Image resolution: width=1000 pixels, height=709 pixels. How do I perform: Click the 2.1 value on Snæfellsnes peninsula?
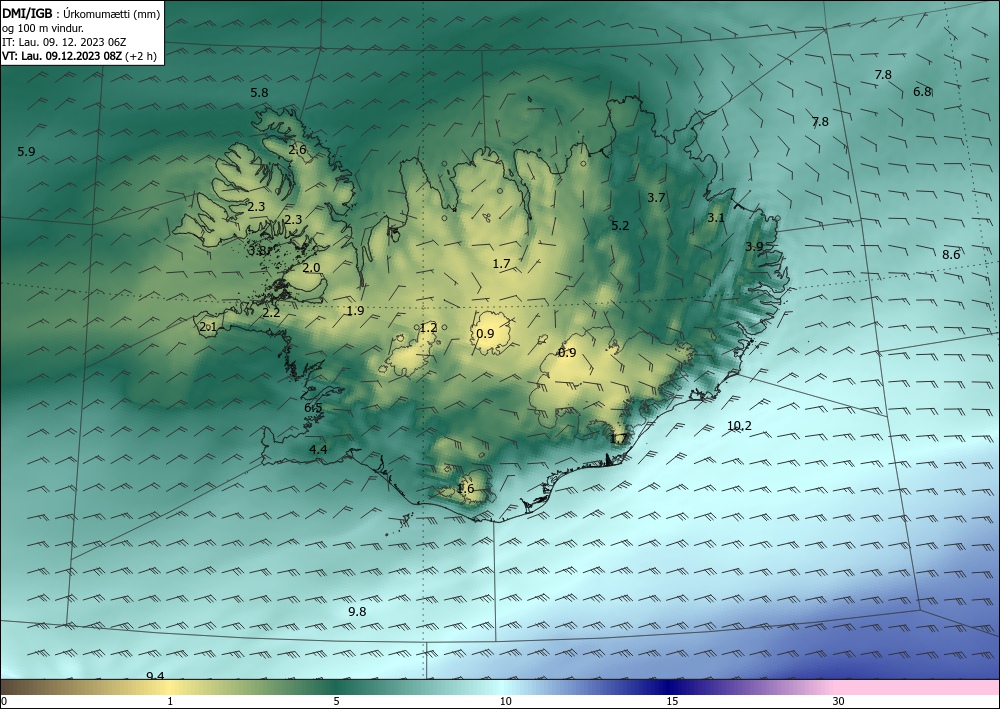coord(209,327)
